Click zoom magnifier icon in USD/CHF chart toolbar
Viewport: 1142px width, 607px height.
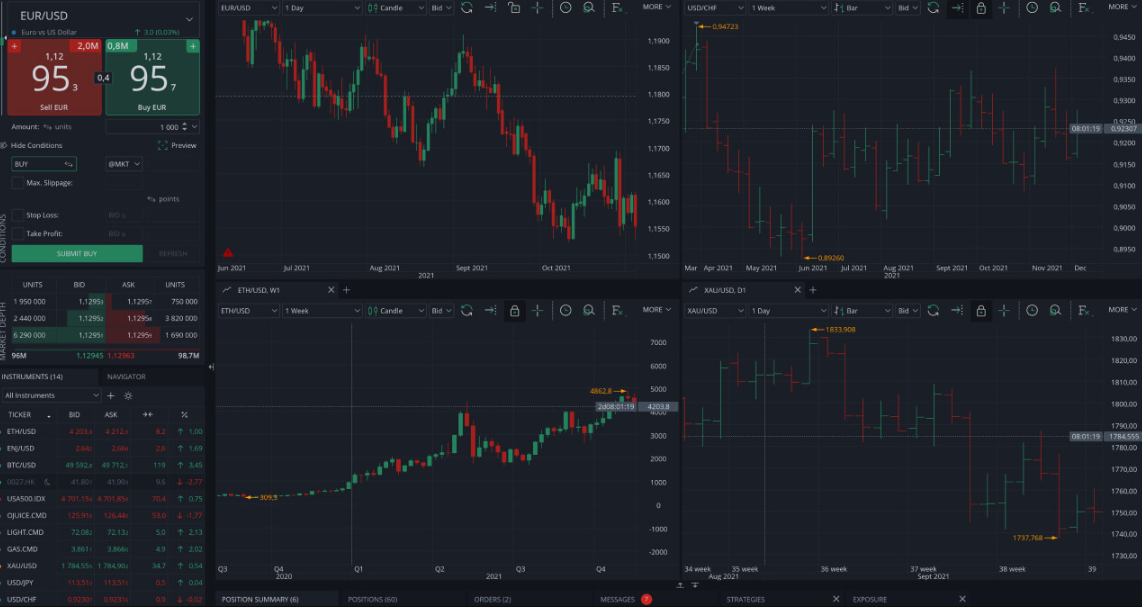point(1055,7)
